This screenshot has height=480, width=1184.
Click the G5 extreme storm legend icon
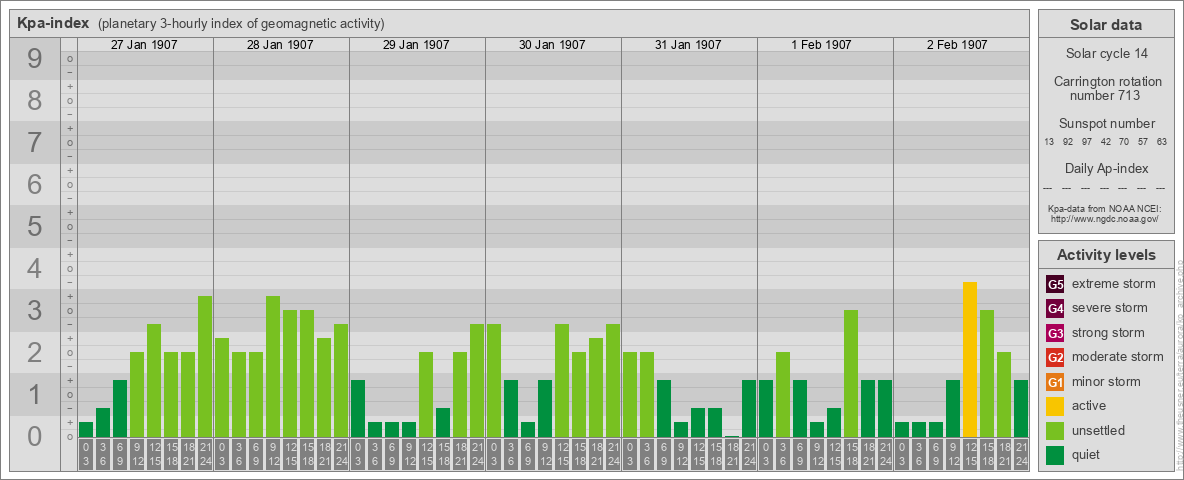1055,285
